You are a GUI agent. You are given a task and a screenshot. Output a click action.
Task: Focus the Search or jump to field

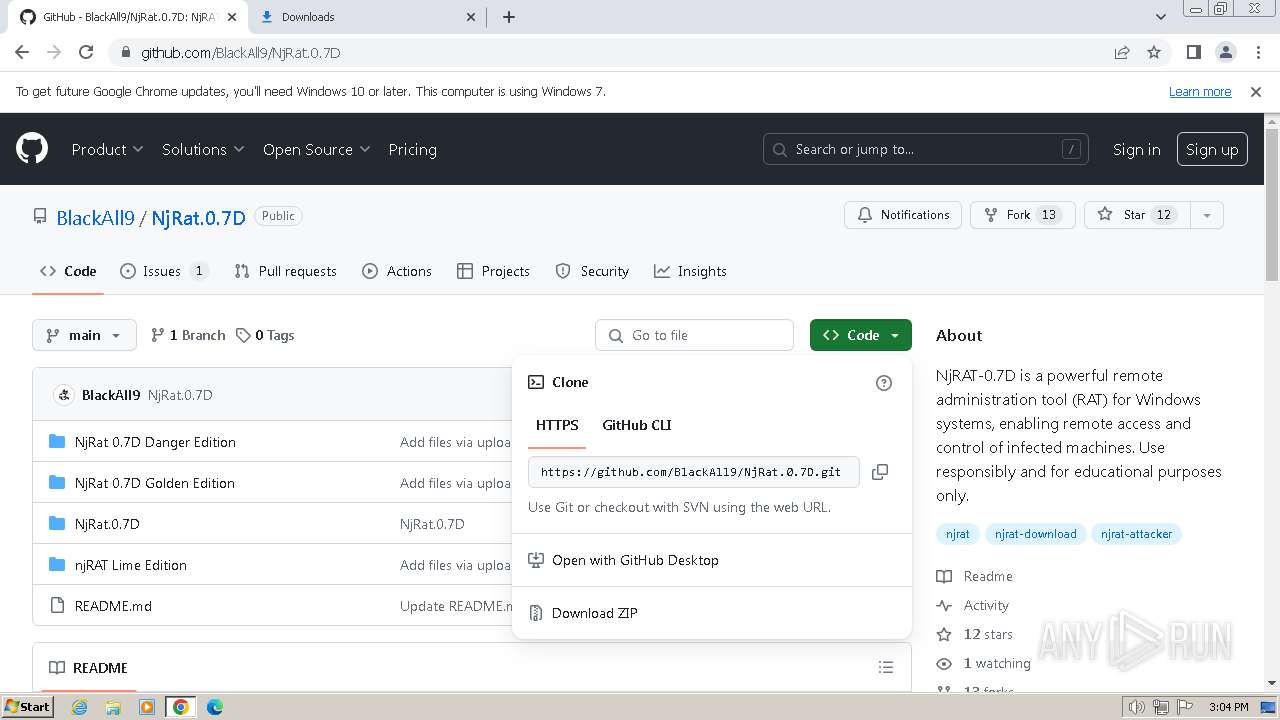click(x=925, y=149)
